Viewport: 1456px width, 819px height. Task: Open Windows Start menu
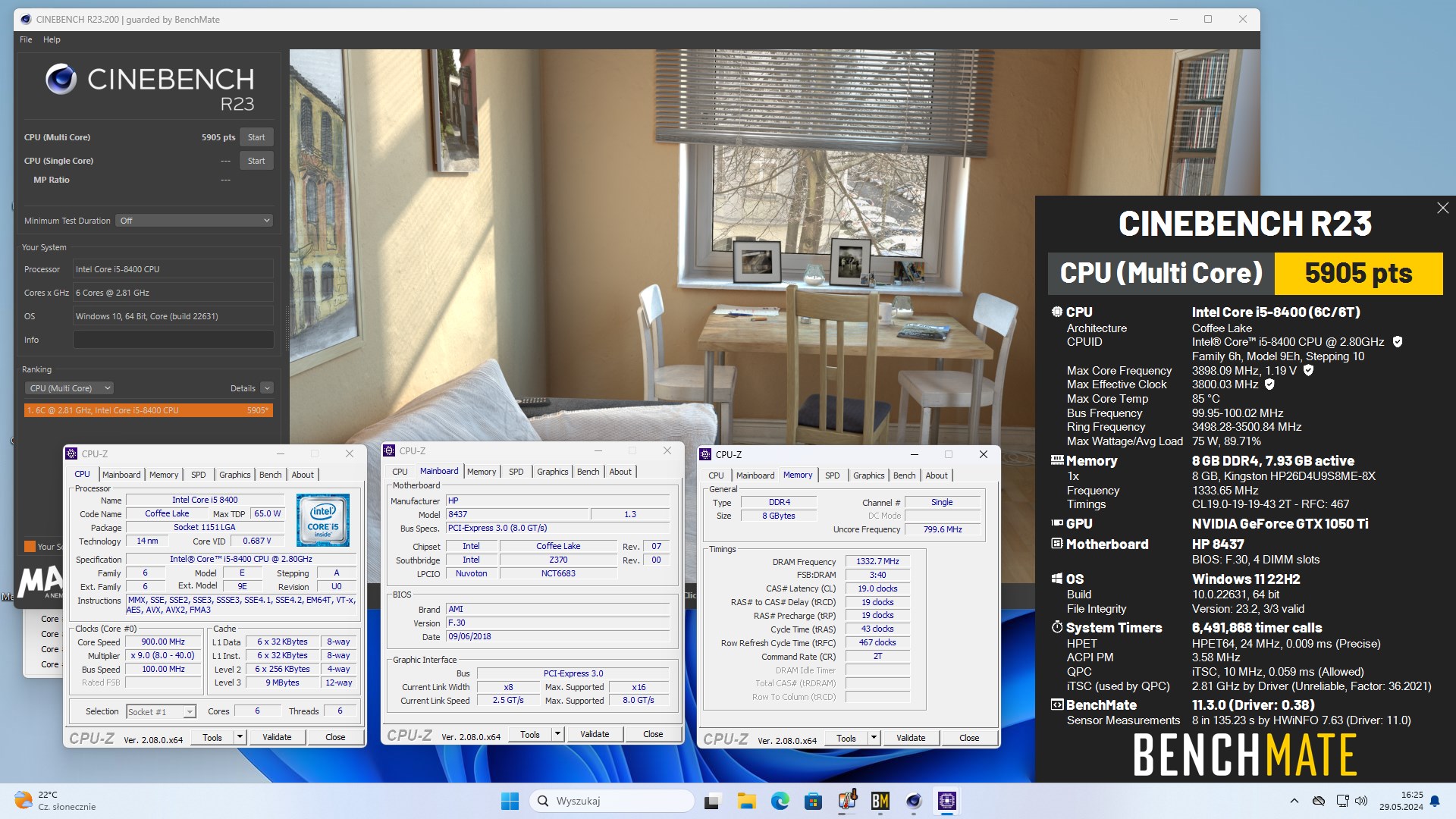coord(510,801)
